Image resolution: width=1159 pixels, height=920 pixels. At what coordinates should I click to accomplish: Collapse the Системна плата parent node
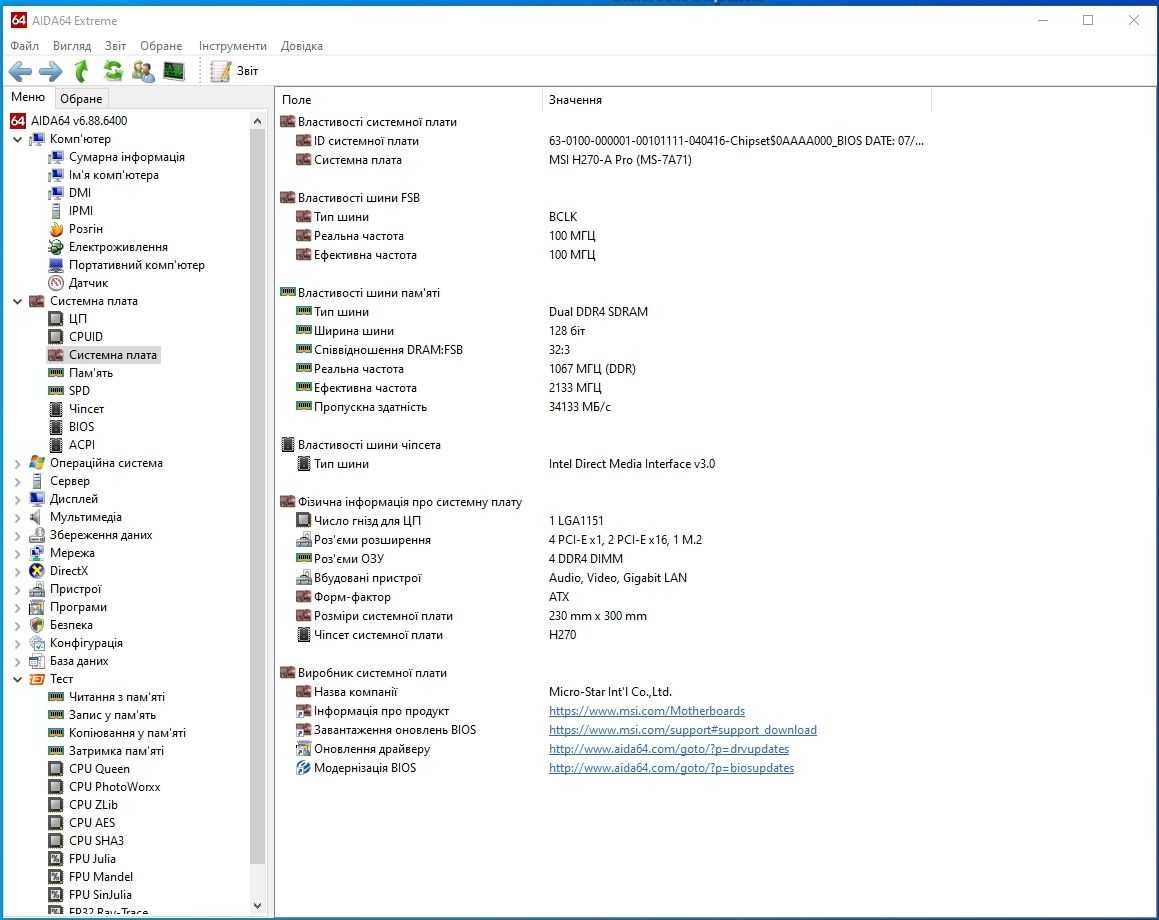(18, 301)
